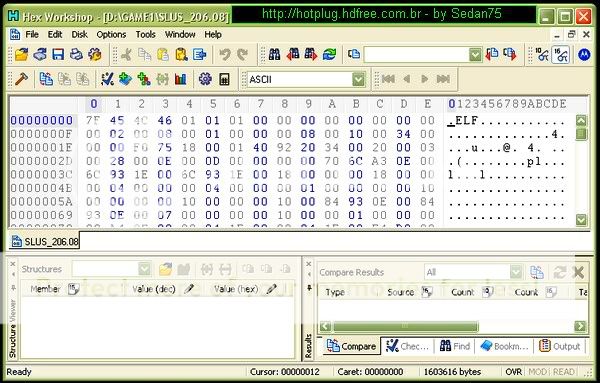Toggle hexadecimal offset display button
The height and width of the screenshot is (383, 600).
click(x=561, y=55)
